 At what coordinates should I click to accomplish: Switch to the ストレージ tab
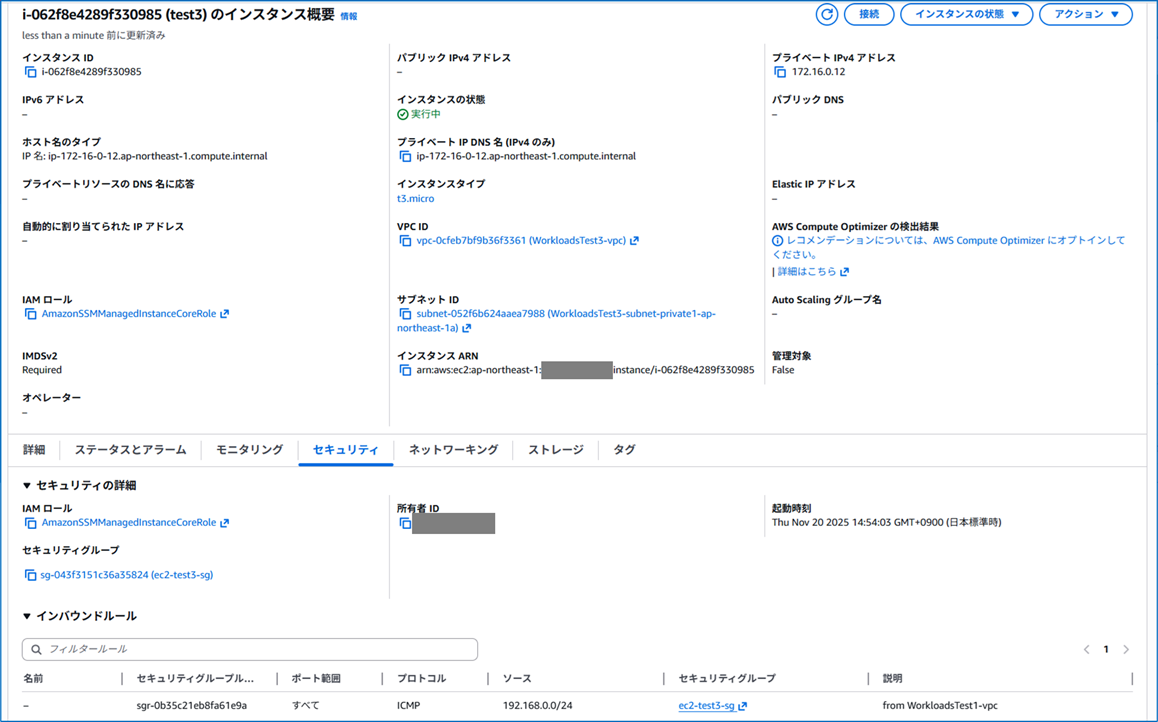tap(555, 449)
